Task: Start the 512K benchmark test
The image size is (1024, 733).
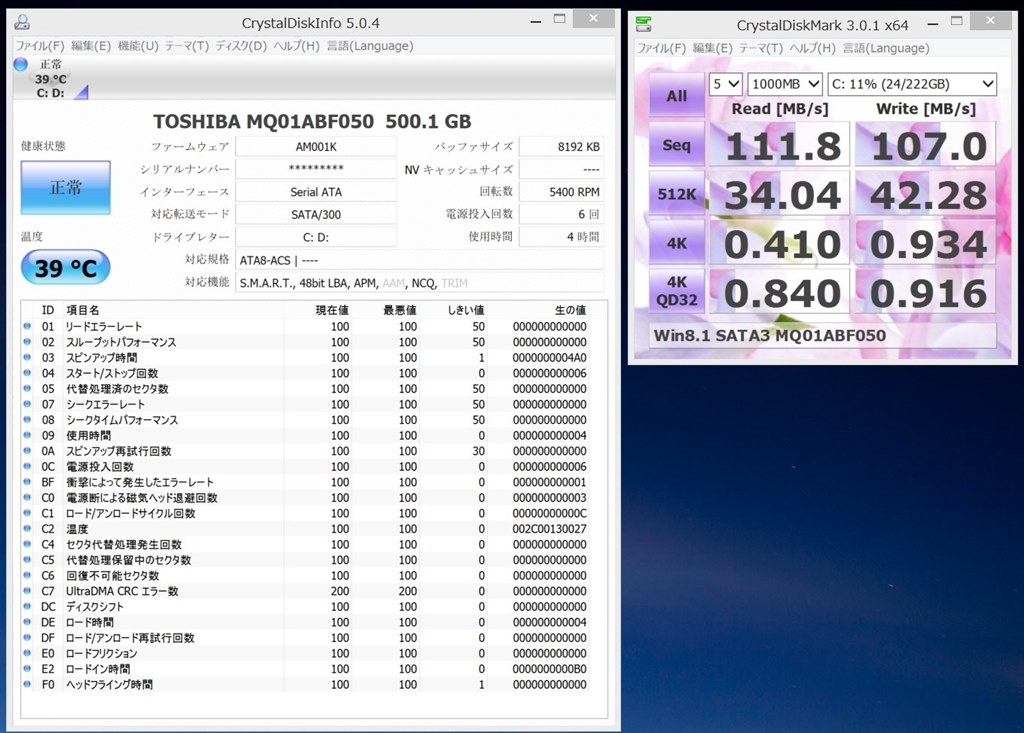Action: click(677, 194)
